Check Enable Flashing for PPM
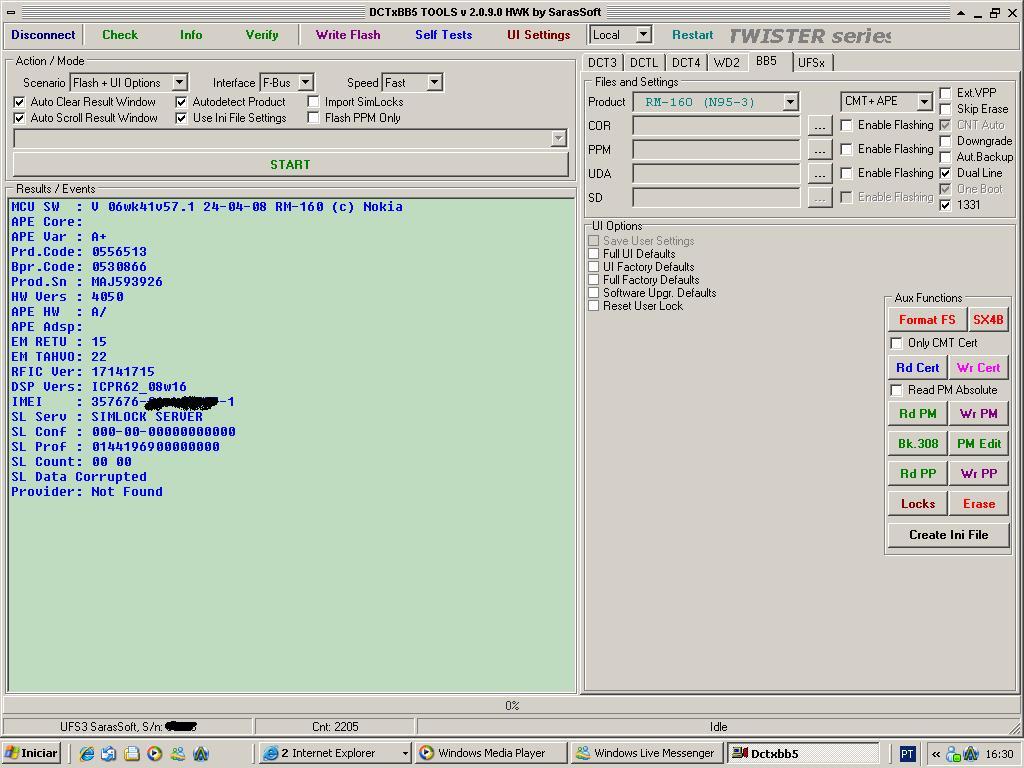Screen dimensions: 1024x768 846,149
